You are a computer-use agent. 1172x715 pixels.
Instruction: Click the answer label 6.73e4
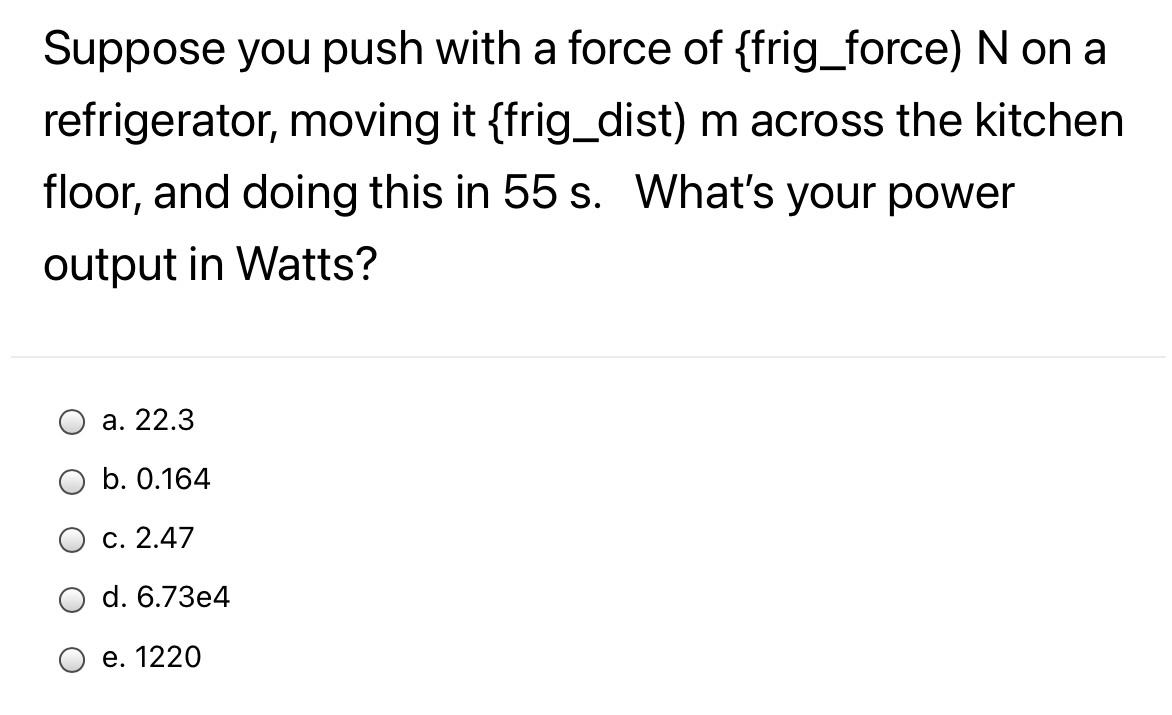167,598
